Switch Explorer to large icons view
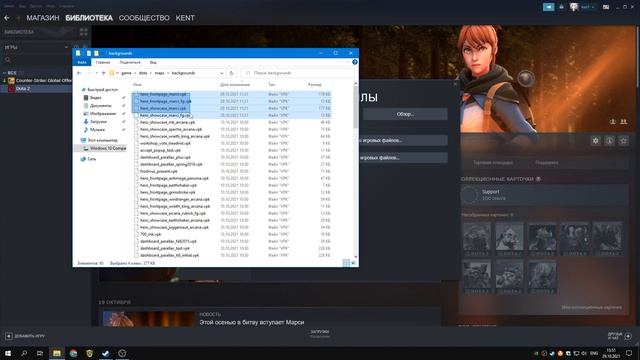The width and height of the screenshot is (640, 360). [x=353, y=263]
